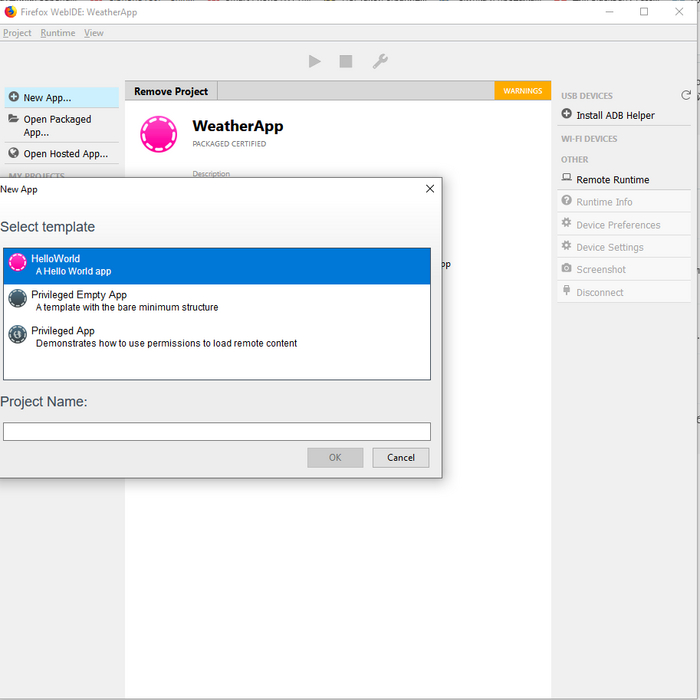This screenshot has width=700, height=700.
Task: Click the Project Name: label
Action: (x=44, y=401)
